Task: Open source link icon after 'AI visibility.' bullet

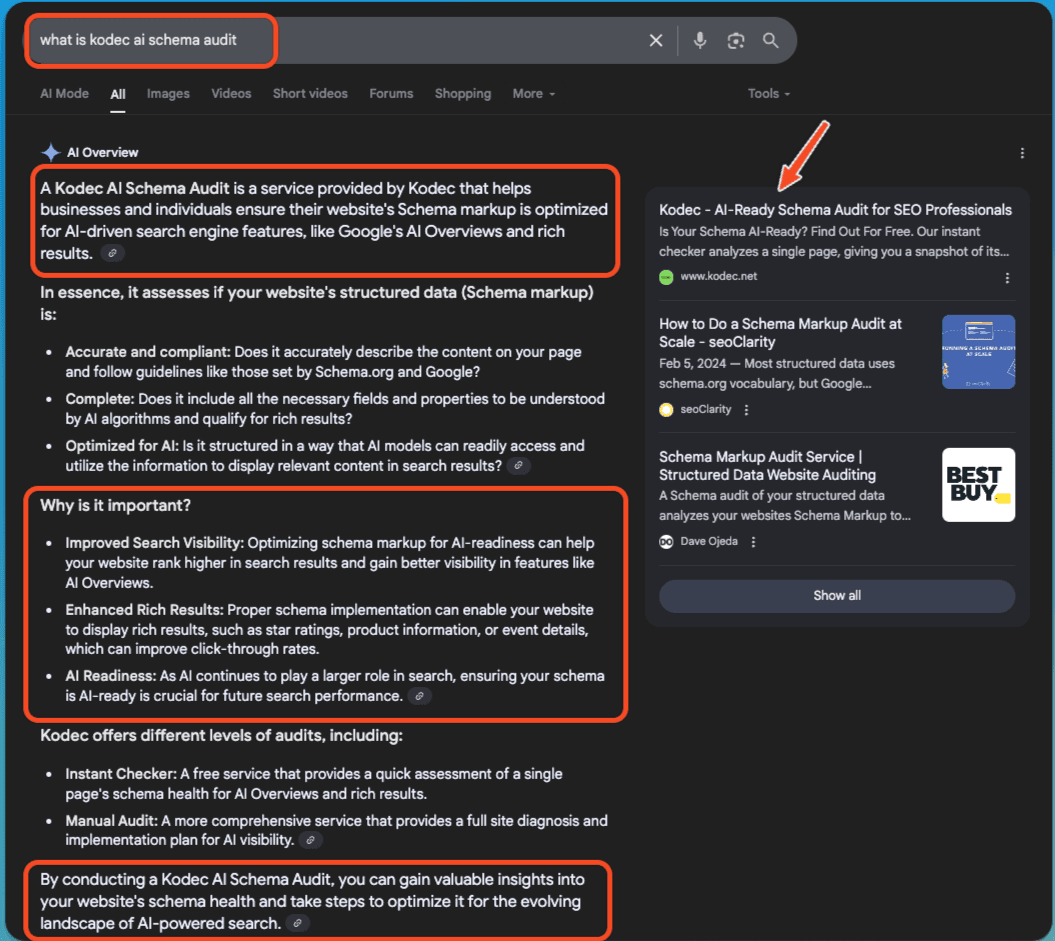Action: tap(310, 840)
